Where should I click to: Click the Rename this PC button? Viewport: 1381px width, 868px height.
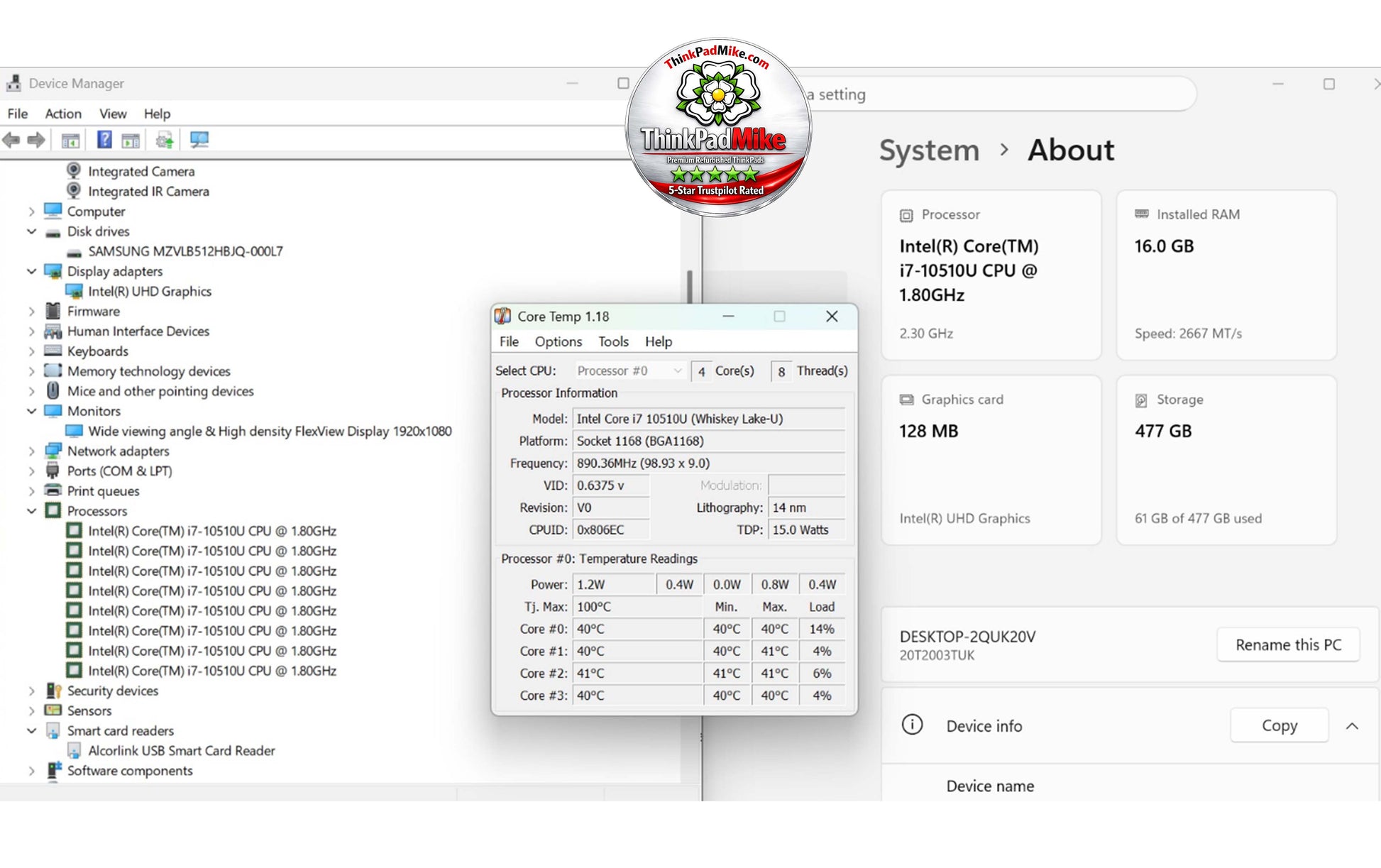pos(1288,644)
